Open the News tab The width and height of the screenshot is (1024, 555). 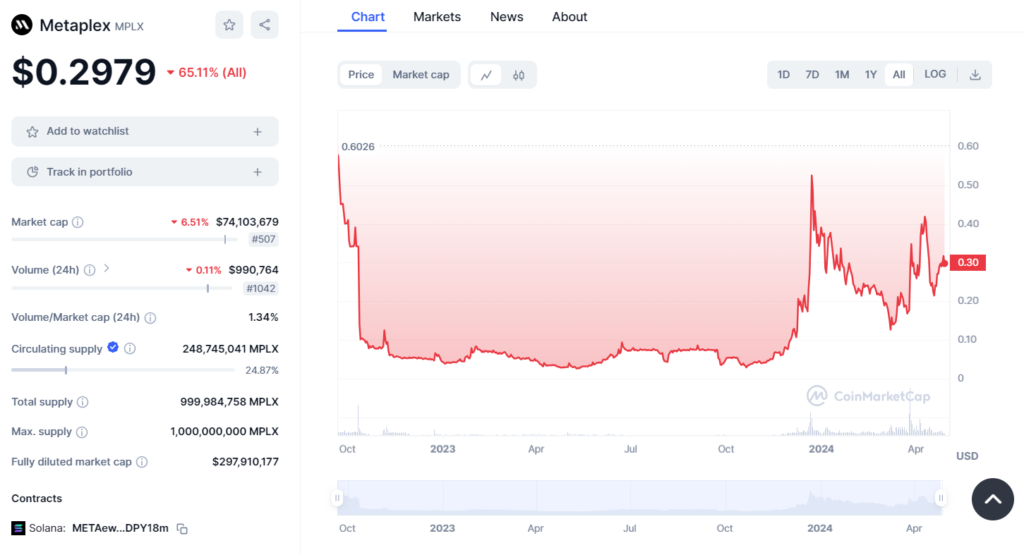click(x=506, y=17)
